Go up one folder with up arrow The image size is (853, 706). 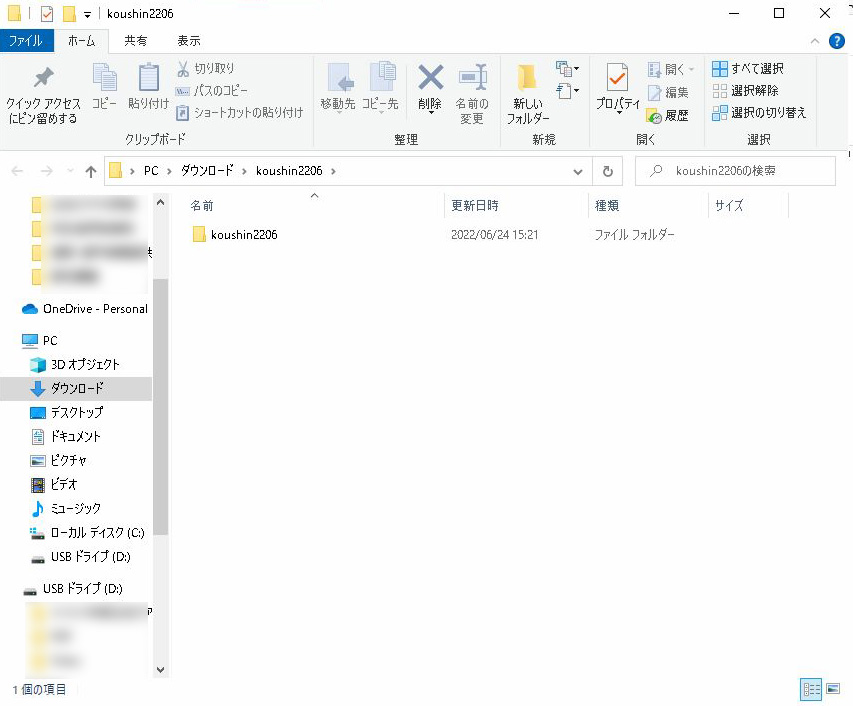click(x=91, y=171)
